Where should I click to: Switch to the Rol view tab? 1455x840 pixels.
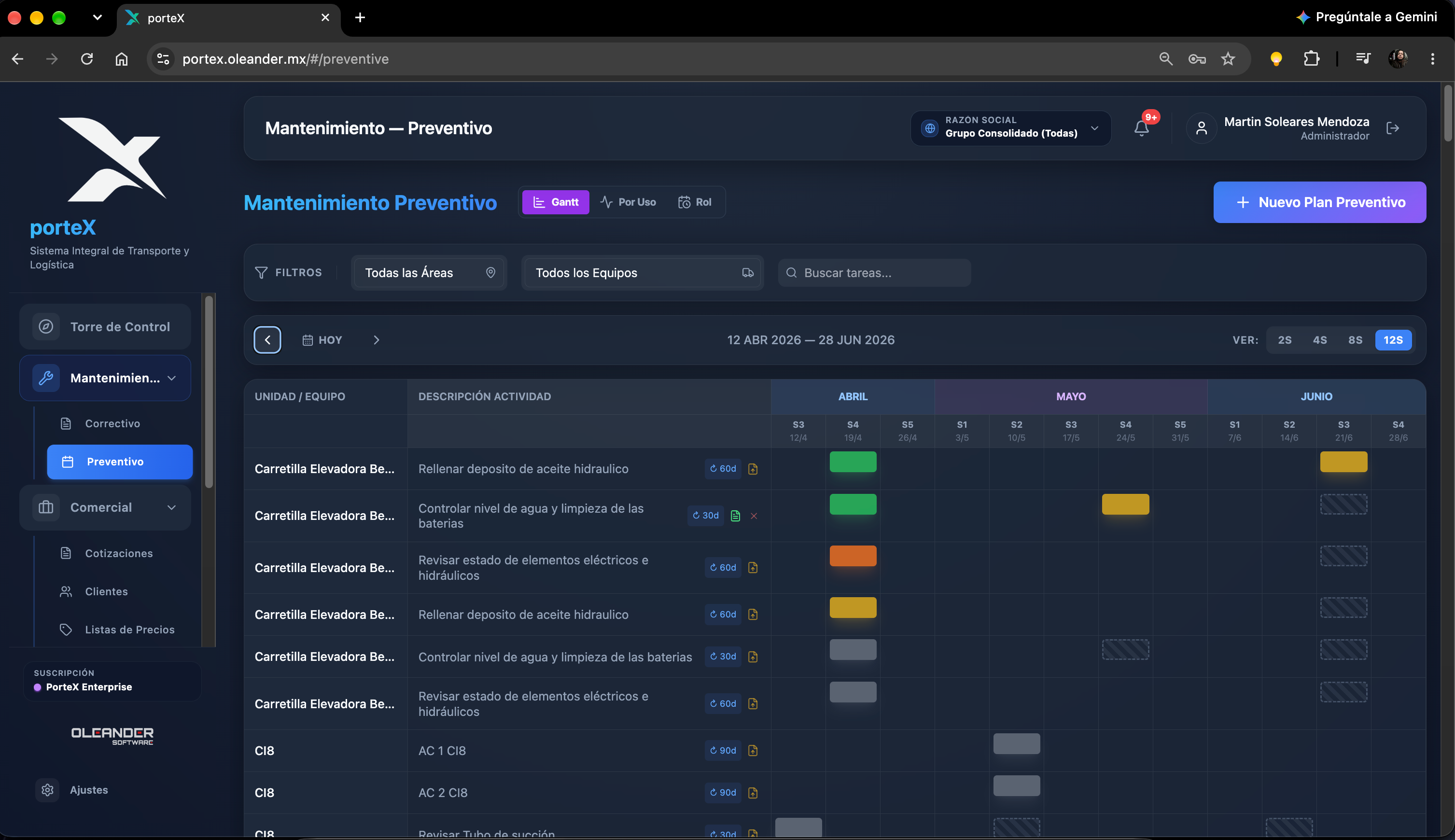[x=695, y=202]
